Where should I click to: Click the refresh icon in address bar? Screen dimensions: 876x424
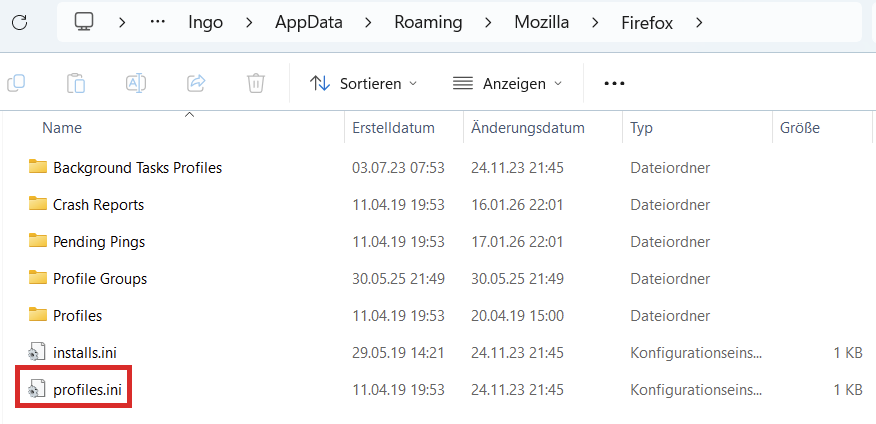(x=20, y=21)
